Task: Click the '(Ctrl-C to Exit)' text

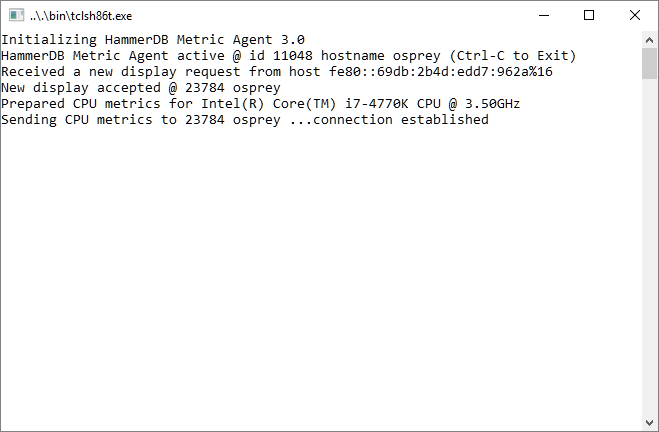Action: coord(512,55)
